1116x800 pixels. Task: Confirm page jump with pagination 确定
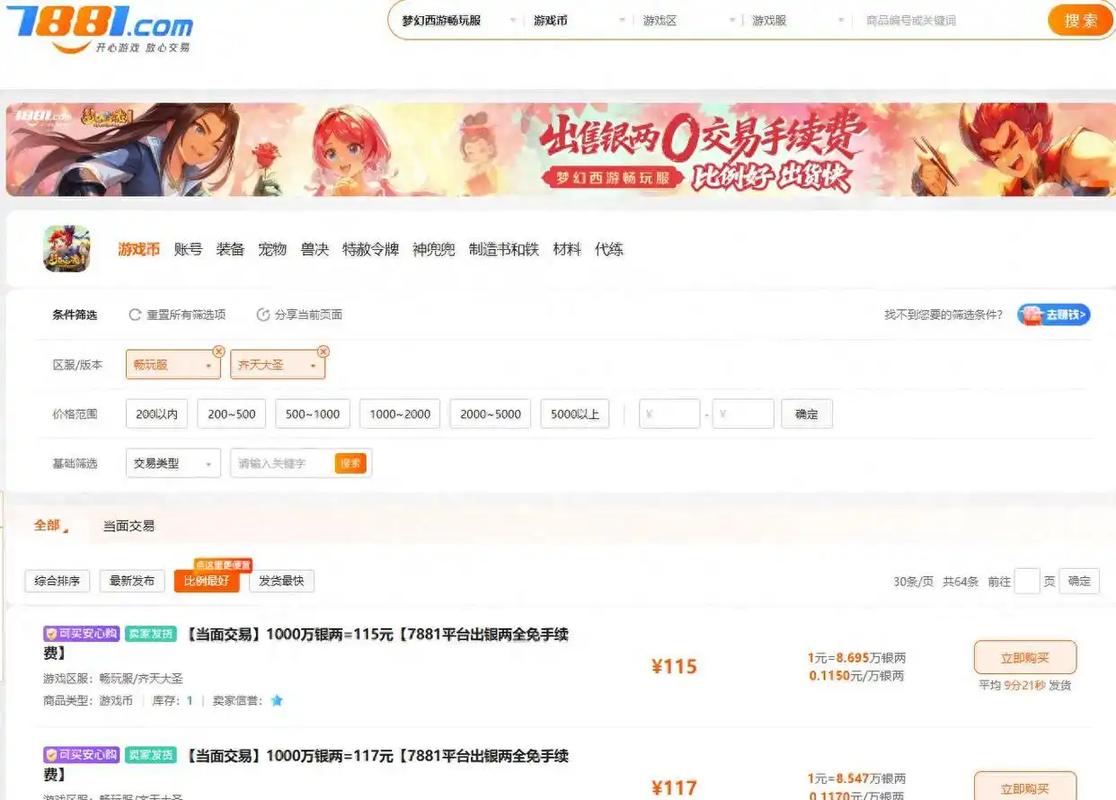click(x=1079, y=581)
